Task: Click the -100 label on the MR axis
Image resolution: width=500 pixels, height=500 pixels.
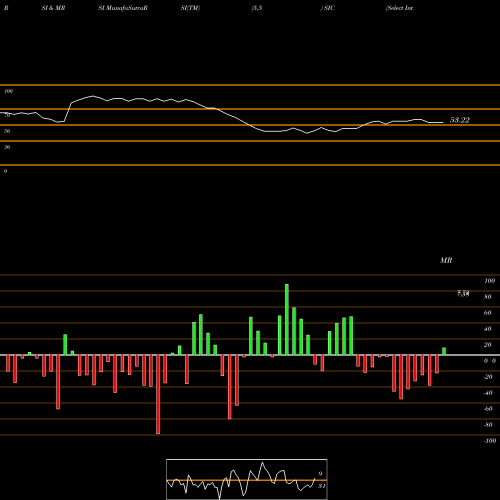Action: 489,441
